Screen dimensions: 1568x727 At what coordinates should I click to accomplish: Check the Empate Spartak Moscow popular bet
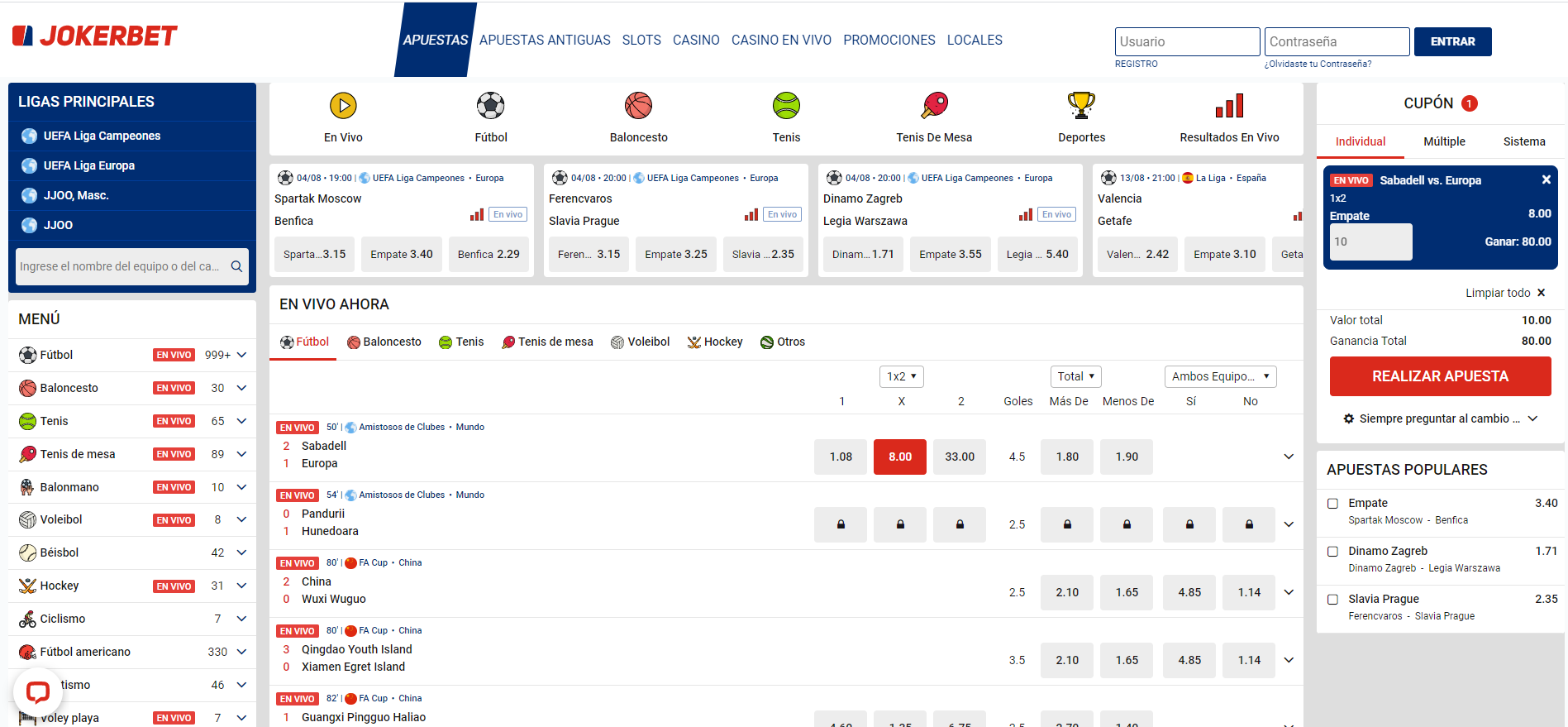pyautogui.click(x=1332, y=504)
